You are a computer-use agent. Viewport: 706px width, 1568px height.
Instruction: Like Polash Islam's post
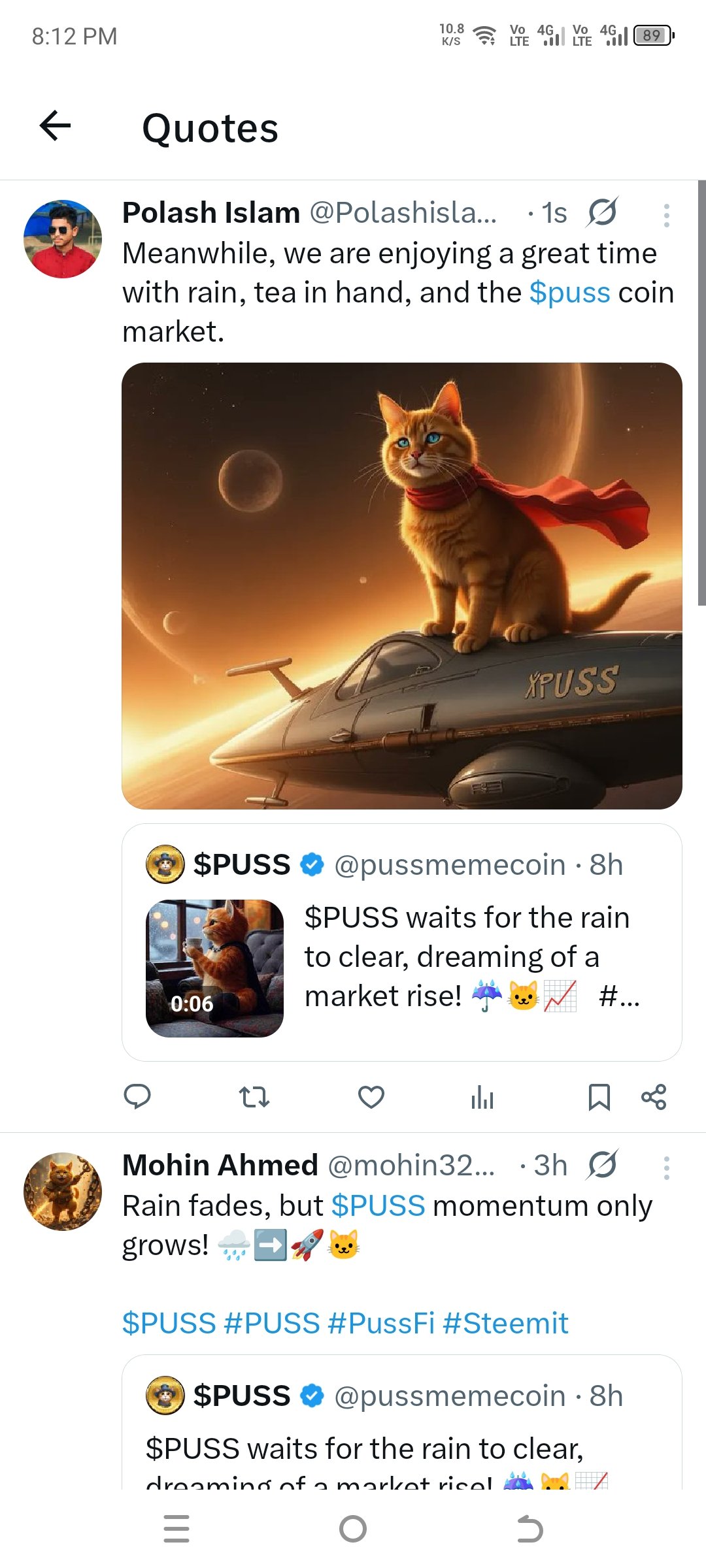(x=371, y=1096)
